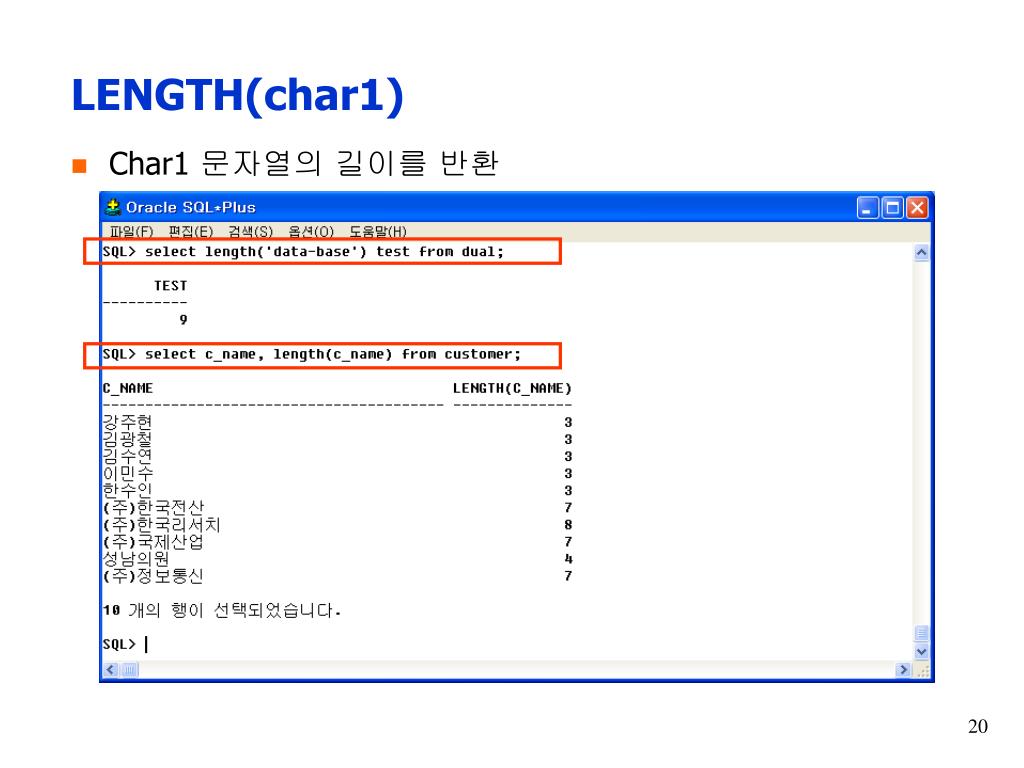The image size is (1024, 768).
Task: Click the SQL> prompt cursor line
Action: [x=125, y=645]
